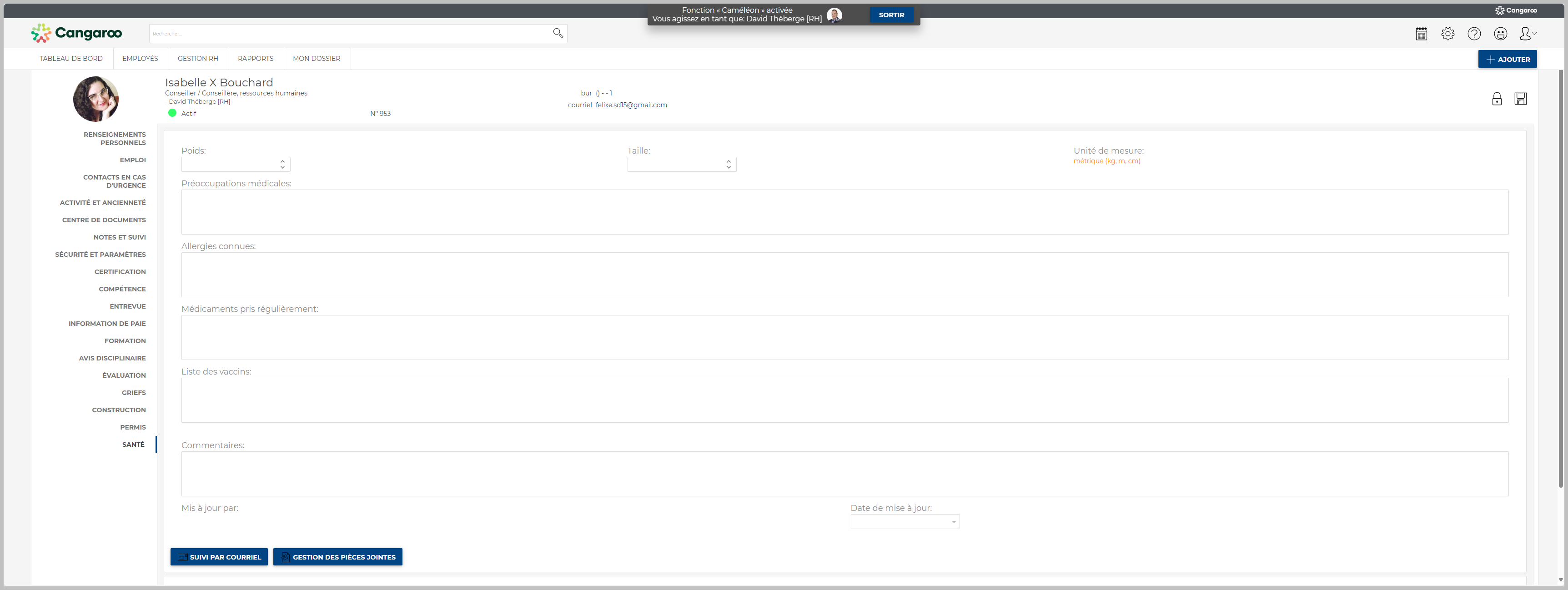Open settings gear icon
This screenshot has height=590, width=1568.
pyautogui.click(x=1447, y=34)
